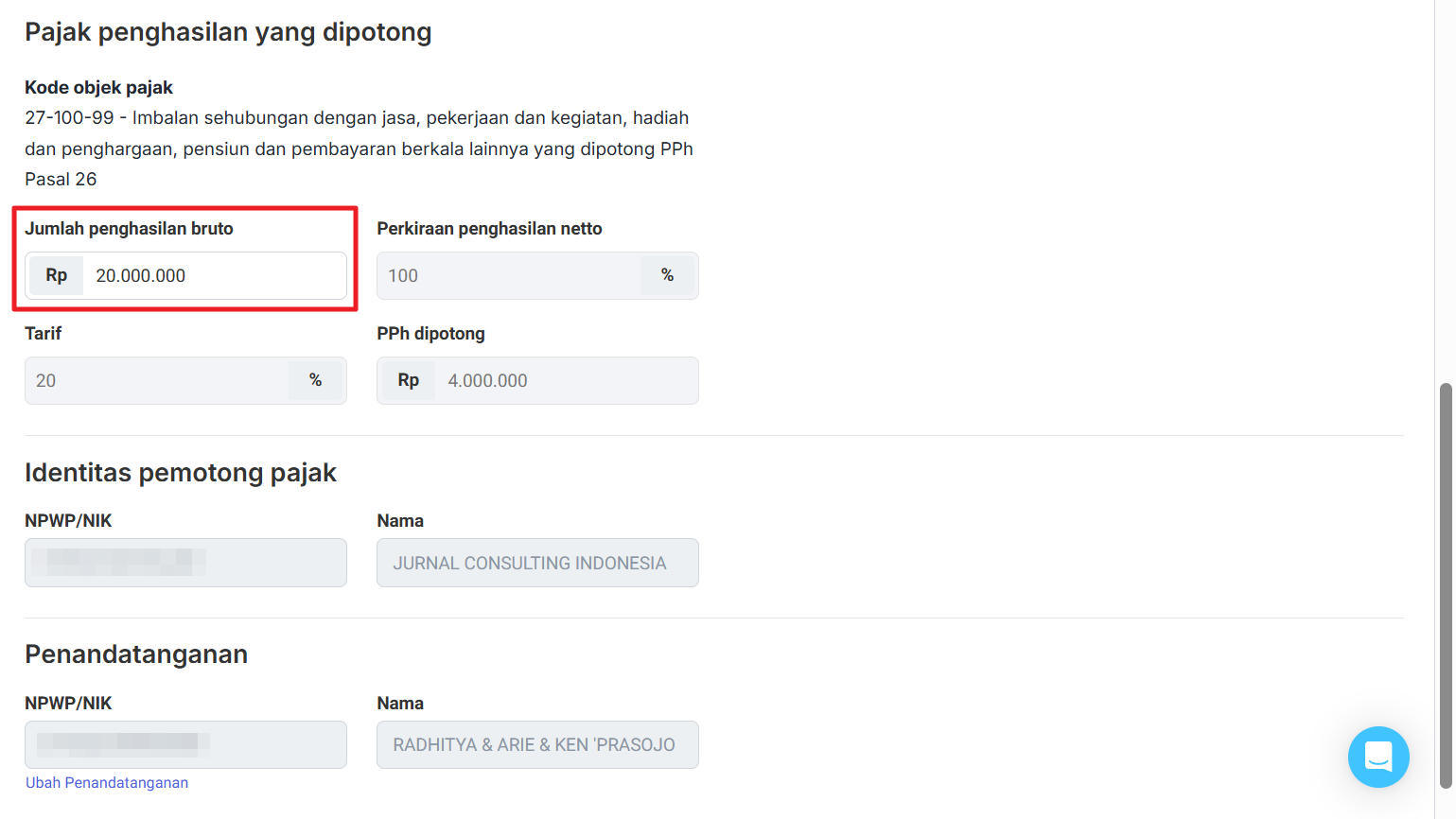Screen dimensions: 1456x819
Task: Click Rp prefix of Jumlah penghasilan bruto
Action: point(57,276)
